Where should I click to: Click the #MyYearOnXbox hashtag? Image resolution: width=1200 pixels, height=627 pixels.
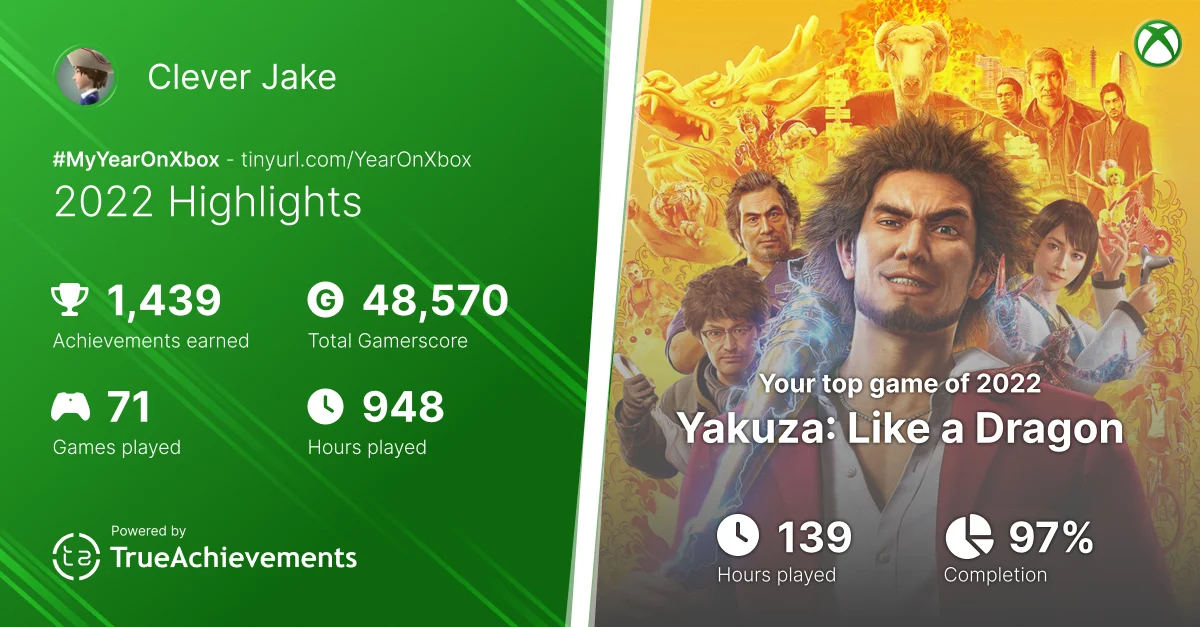click(x=138, y=159)
